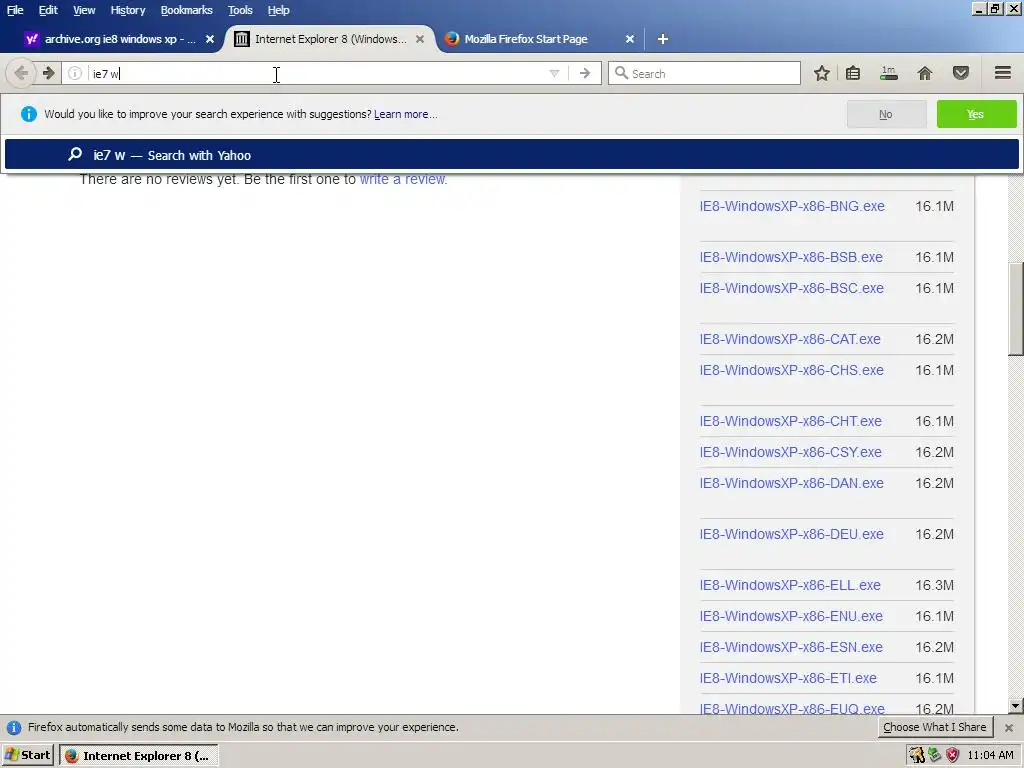Image resolution: width=1024 pixels, height=768 pixels.
Task: Download IE8-WindowsXP-x86-CHS.exe
Action: 792,370
